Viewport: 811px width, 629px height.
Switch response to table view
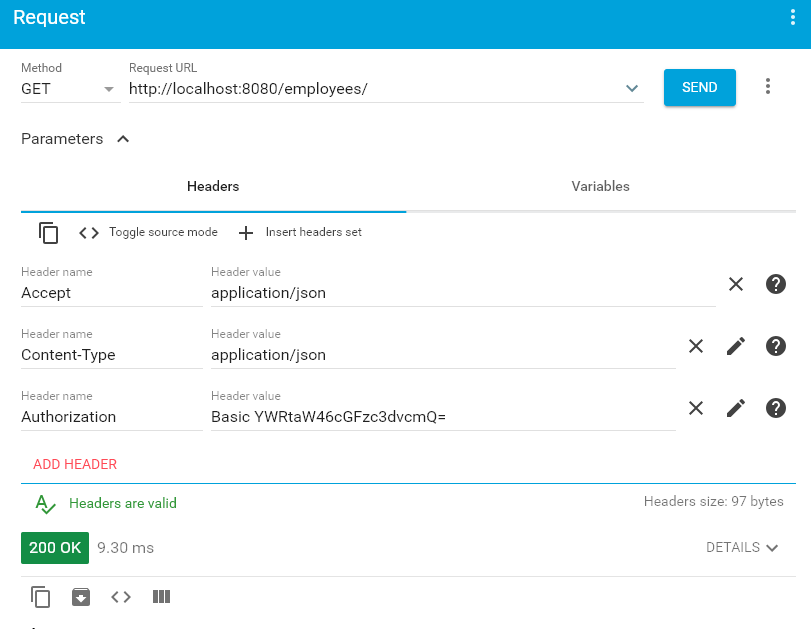161,596
